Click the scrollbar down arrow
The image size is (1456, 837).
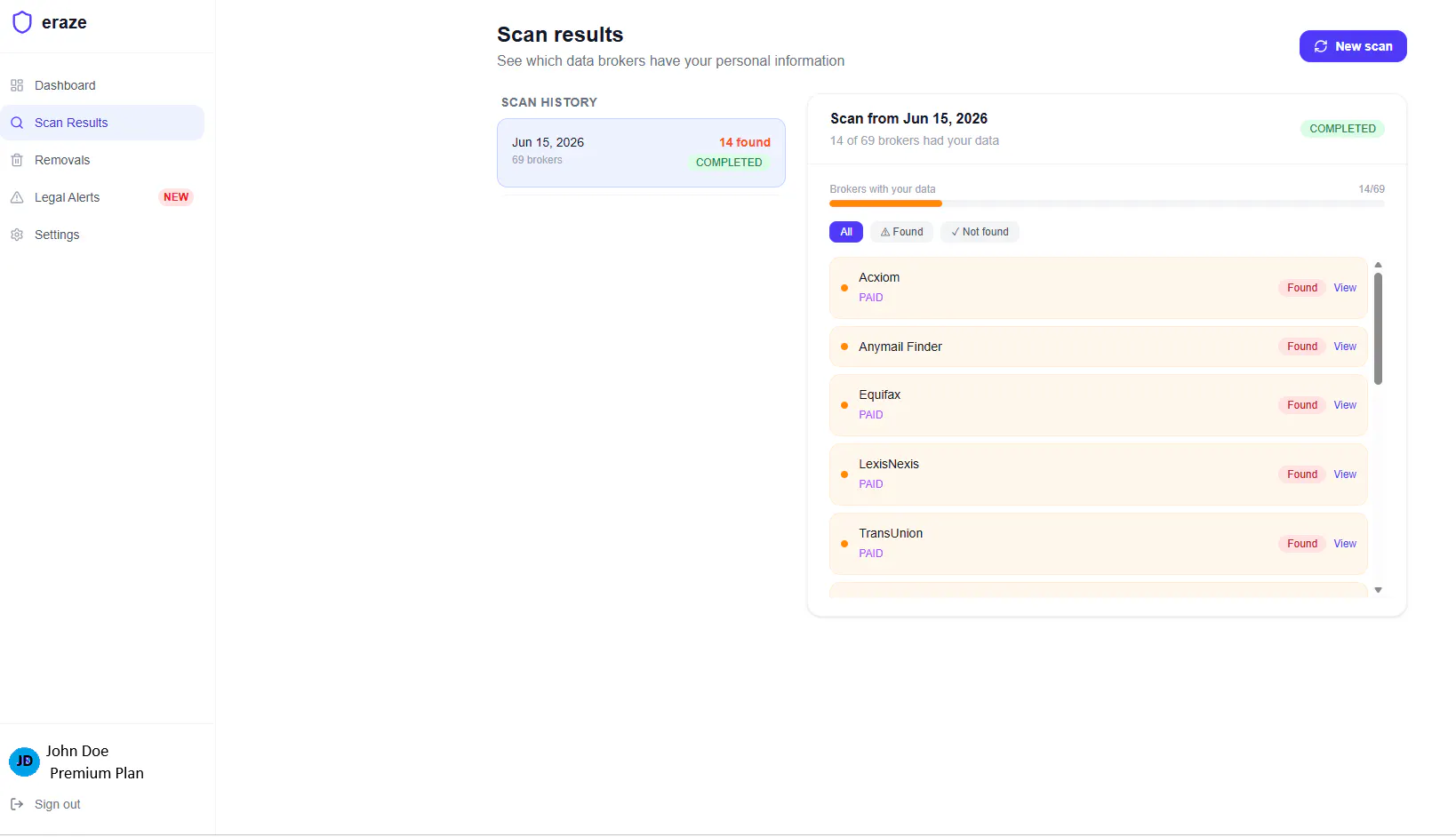click(1378, 590)
